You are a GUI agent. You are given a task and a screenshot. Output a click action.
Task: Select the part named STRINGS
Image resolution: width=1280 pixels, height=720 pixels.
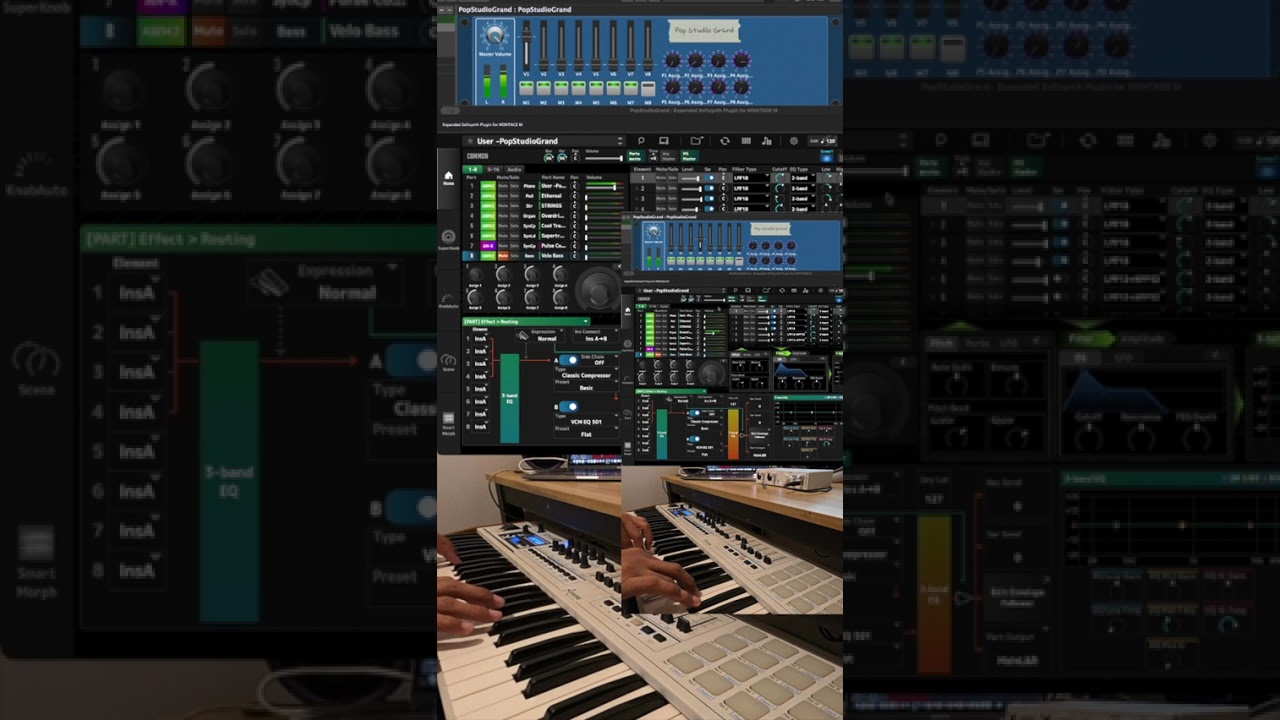pyautogui.click(x=552, y=206)
